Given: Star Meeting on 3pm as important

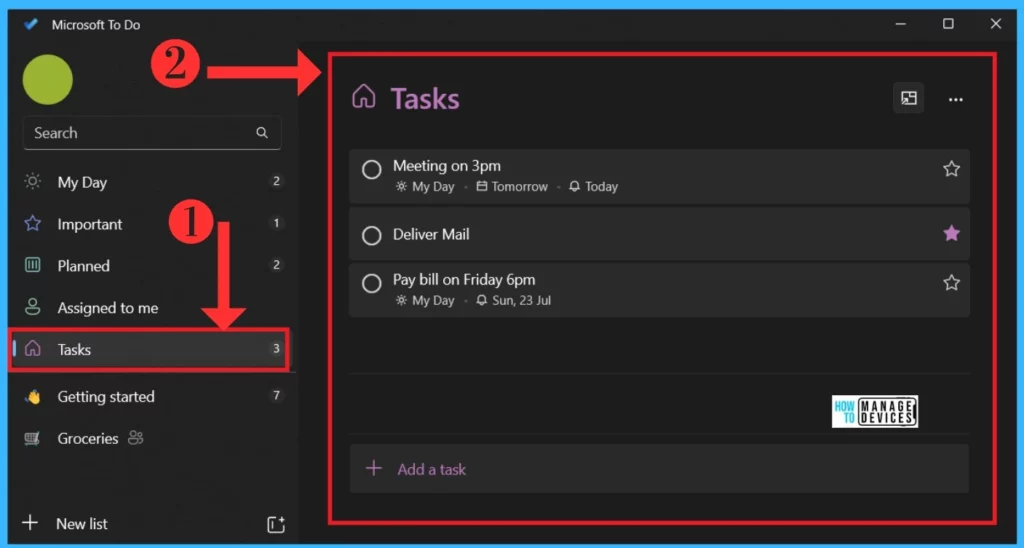Looking at the screenshot, I should click(952, 169).
